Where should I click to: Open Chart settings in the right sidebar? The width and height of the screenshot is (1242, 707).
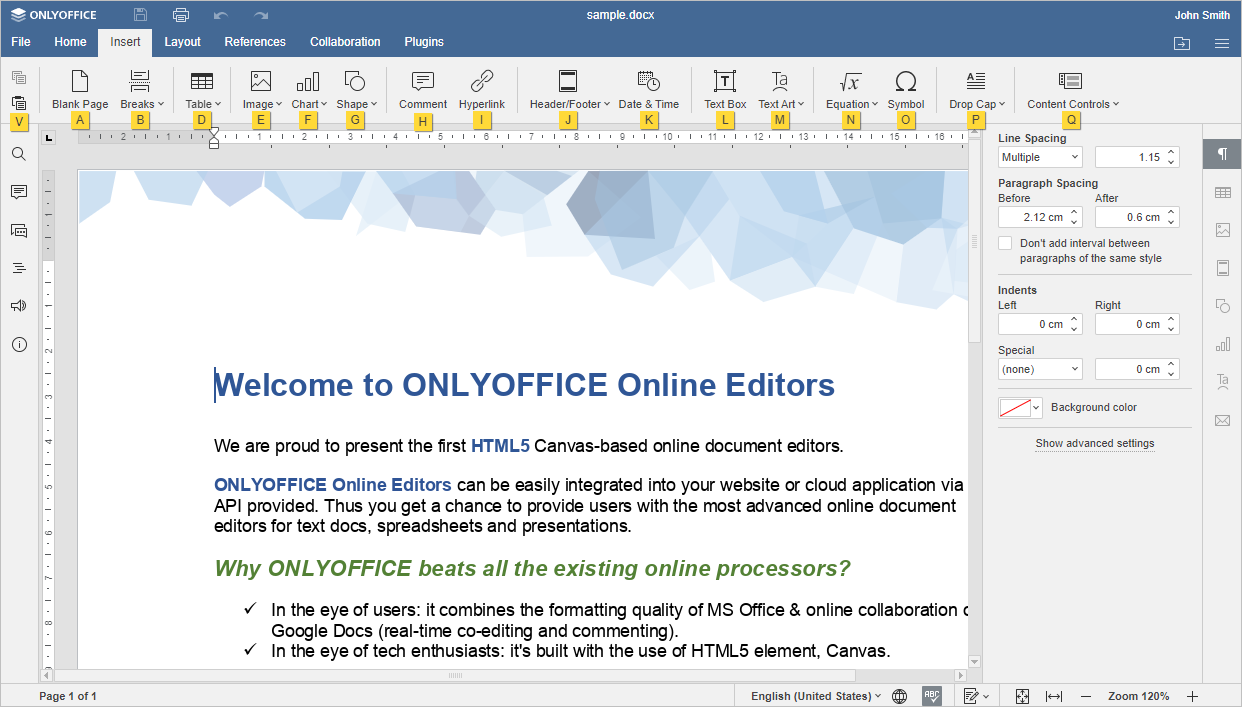1222,344
